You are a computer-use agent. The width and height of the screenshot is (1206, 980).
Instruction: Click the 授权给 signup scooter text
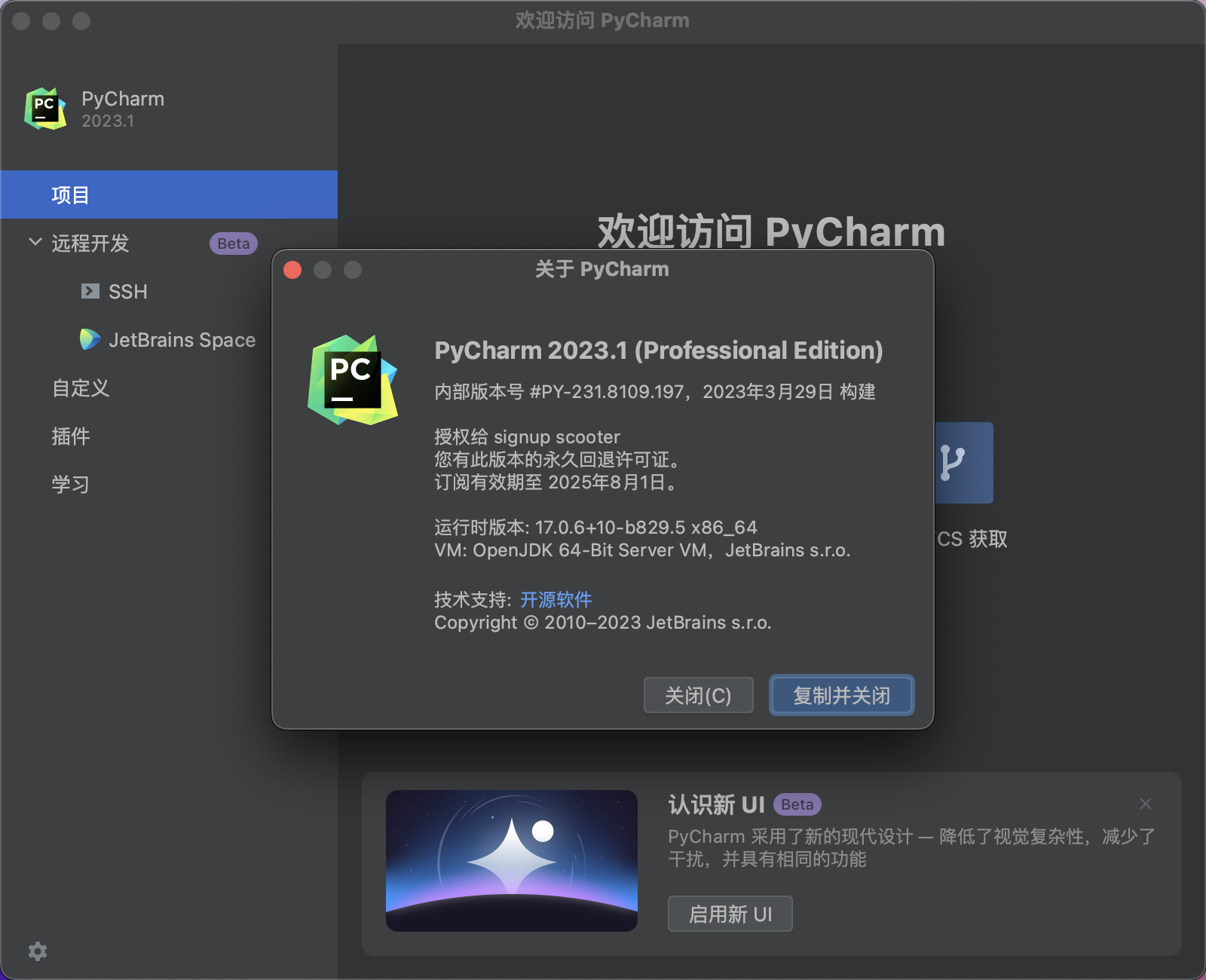coord(528,437)
